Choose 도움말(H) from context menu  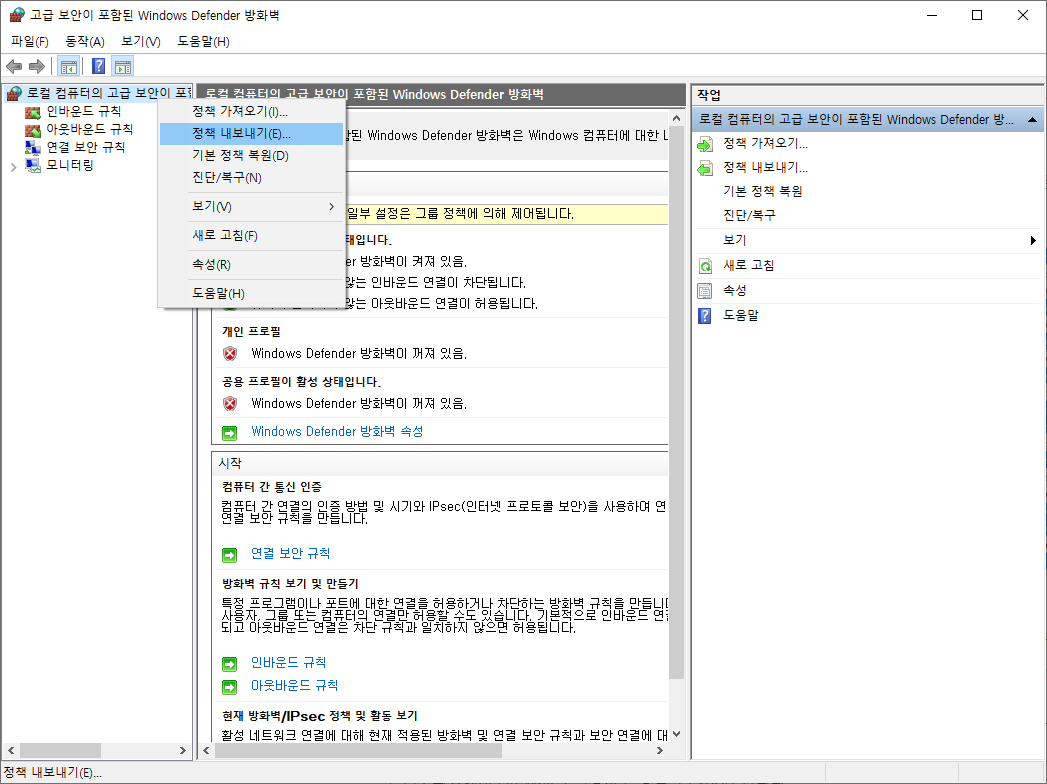(x=252, y=293)
